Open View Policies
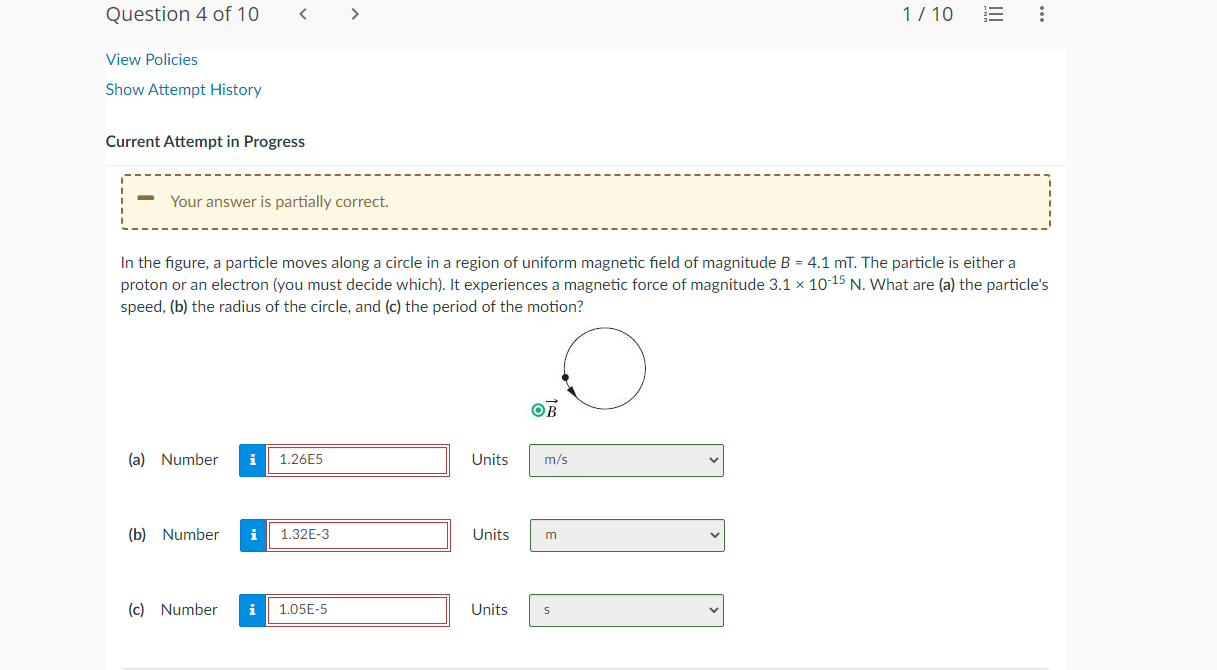 (151, 59)
